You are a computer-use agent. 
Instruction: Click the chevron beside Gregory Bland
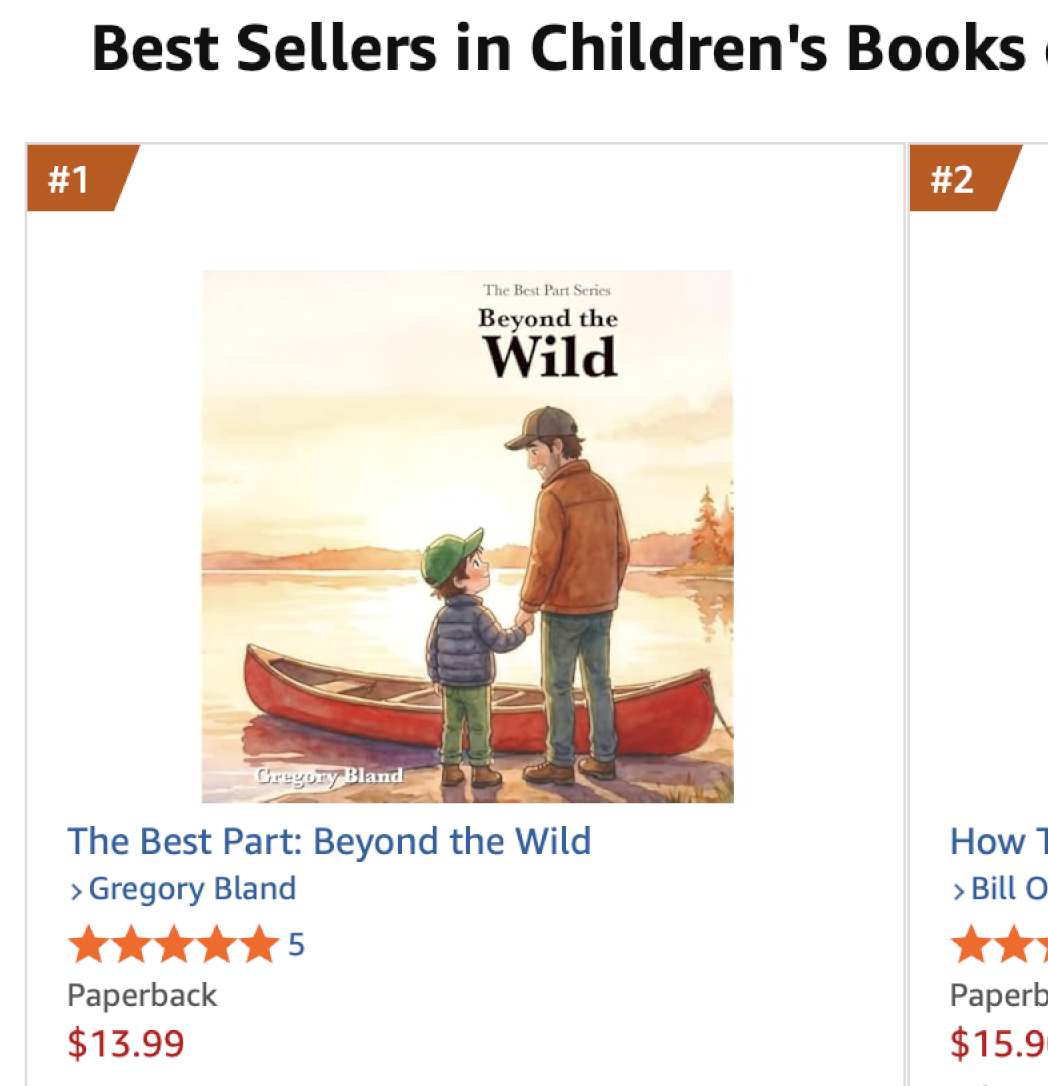coord(76,890)
